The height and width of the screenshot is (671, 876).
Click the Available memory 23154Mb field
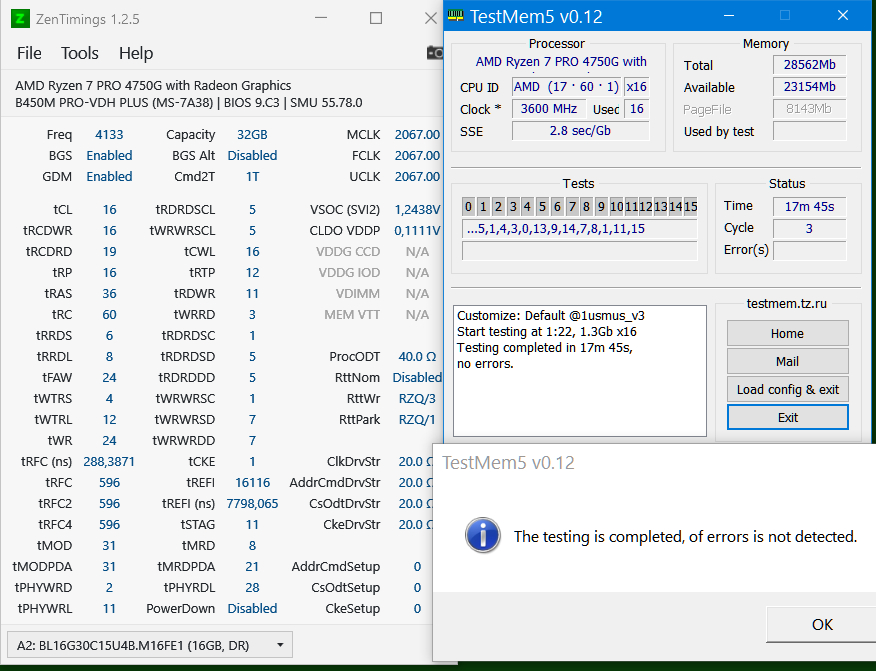[810, 87]
